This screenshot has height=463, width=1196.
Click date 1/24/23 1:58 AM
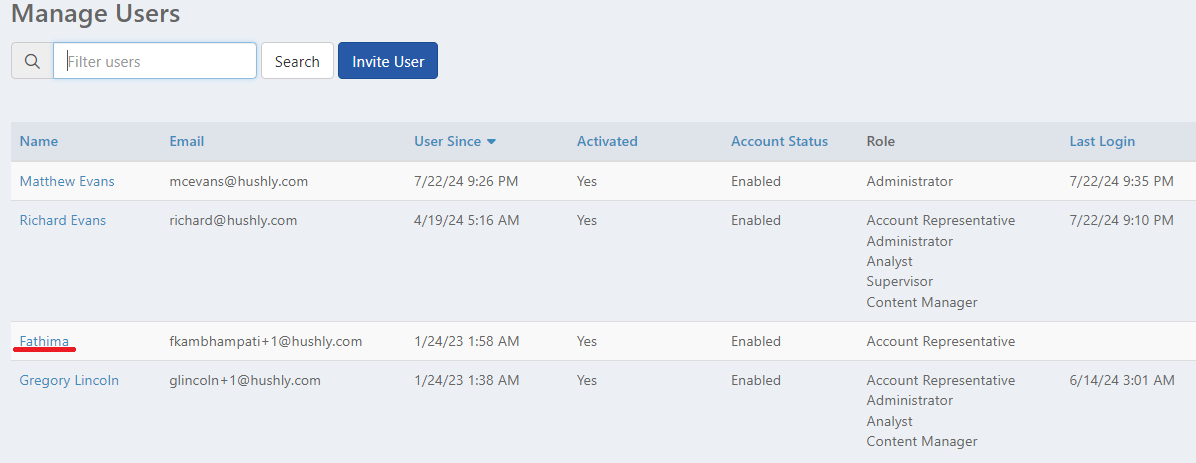467,341
